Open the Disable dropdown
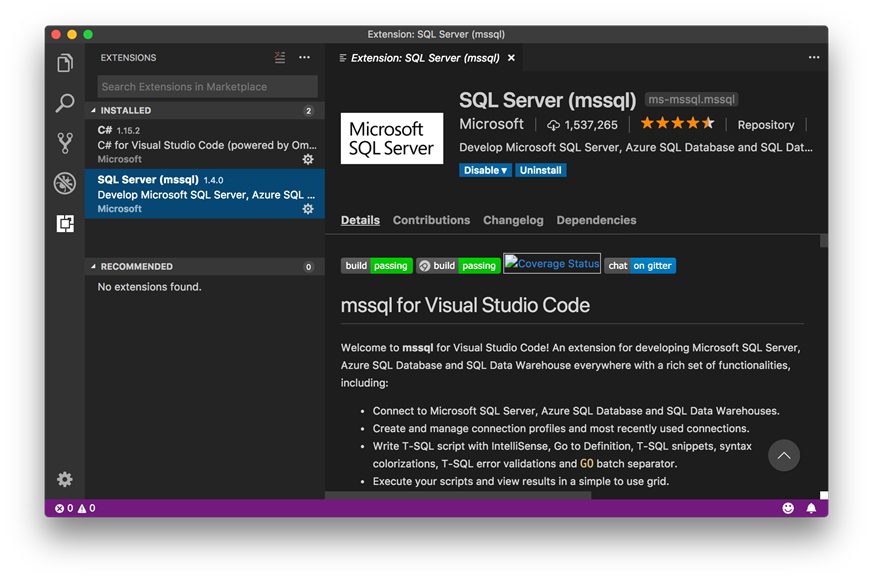 [485, 170]
